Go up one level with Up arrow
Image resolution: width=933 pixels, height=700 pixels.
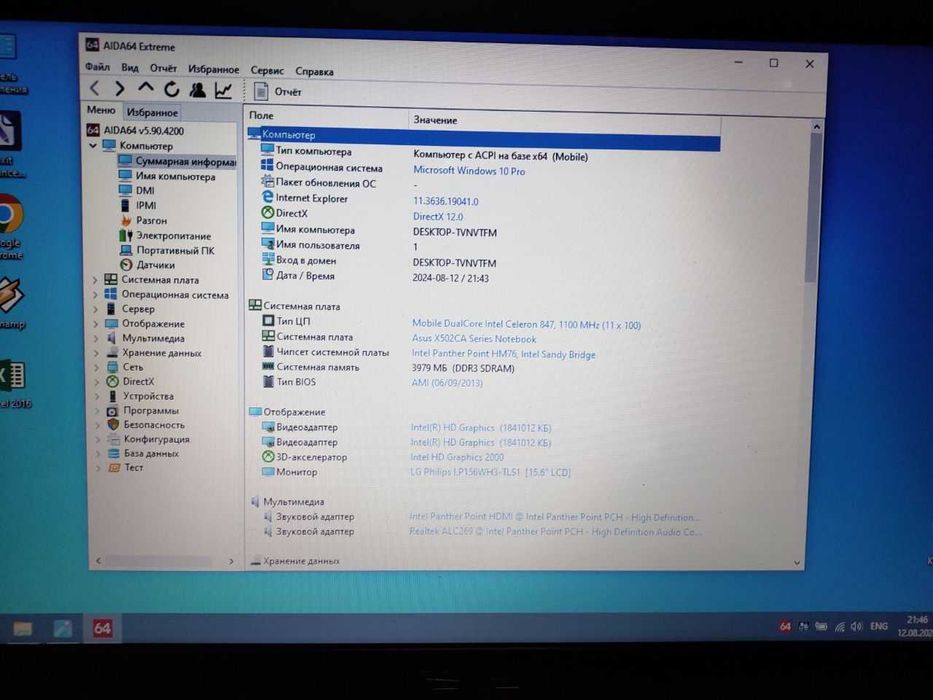pos(146,88)
